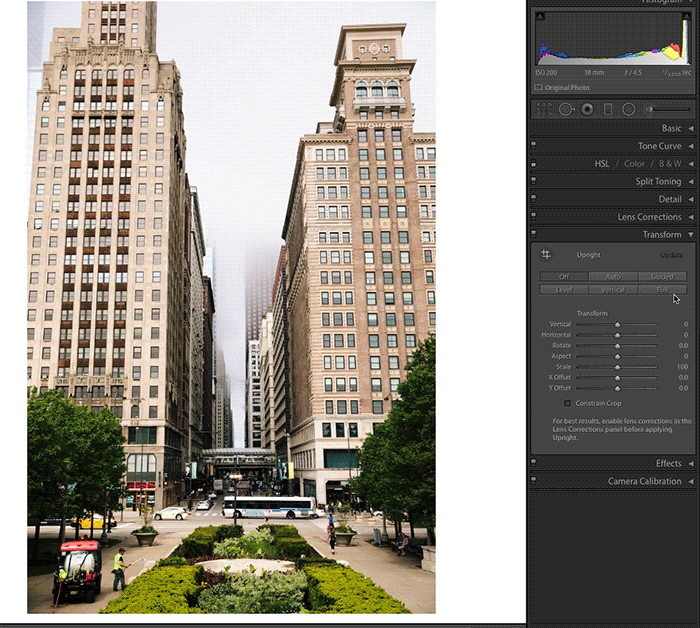The image size is (700, 628).
Task: Toggle the histogram highlight clipping triangle
Action: point(686,17)
